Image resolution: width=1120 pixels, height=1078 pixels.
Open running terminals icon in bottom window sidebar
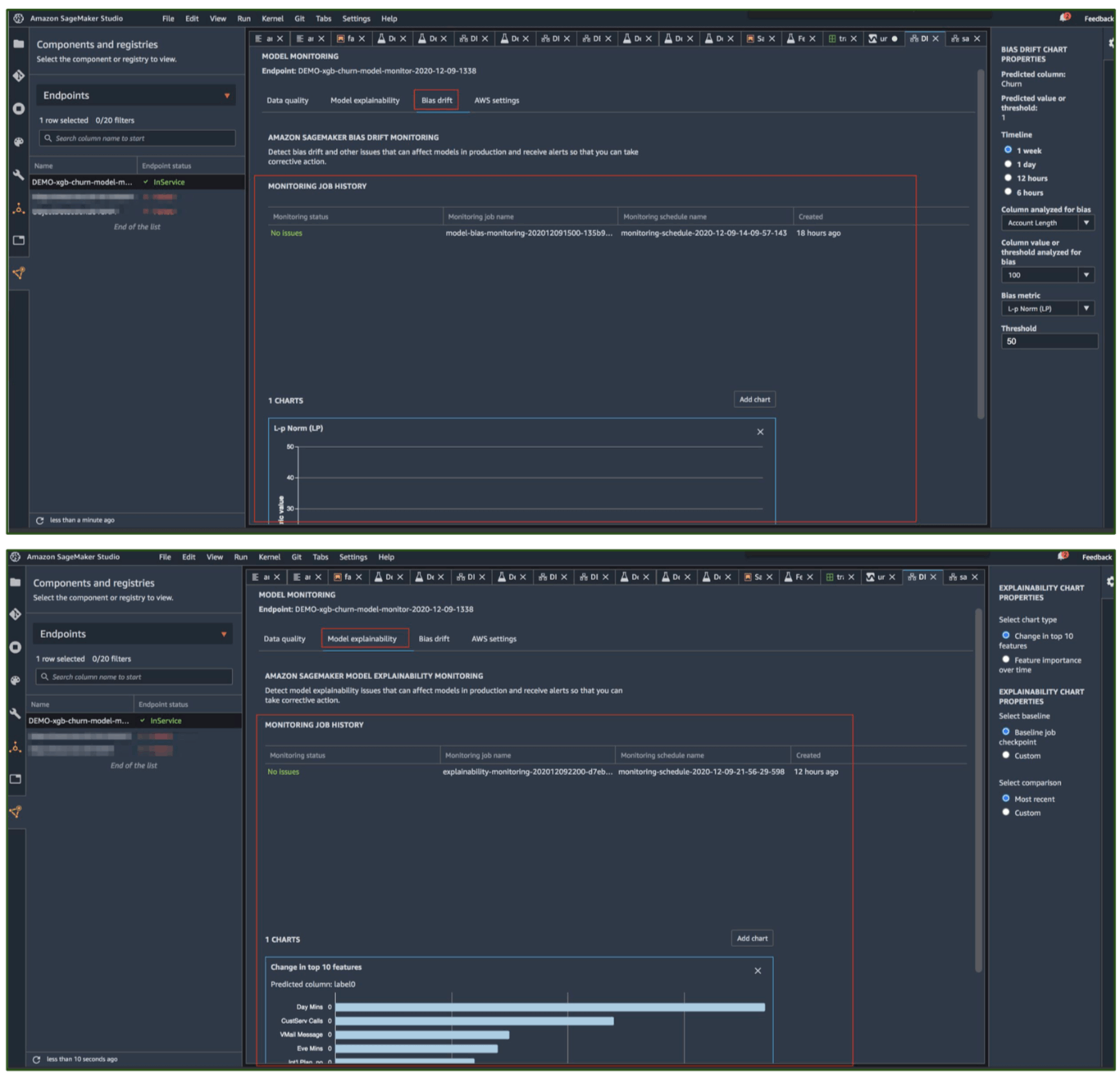pyautogui.click(x=15, y=647)
